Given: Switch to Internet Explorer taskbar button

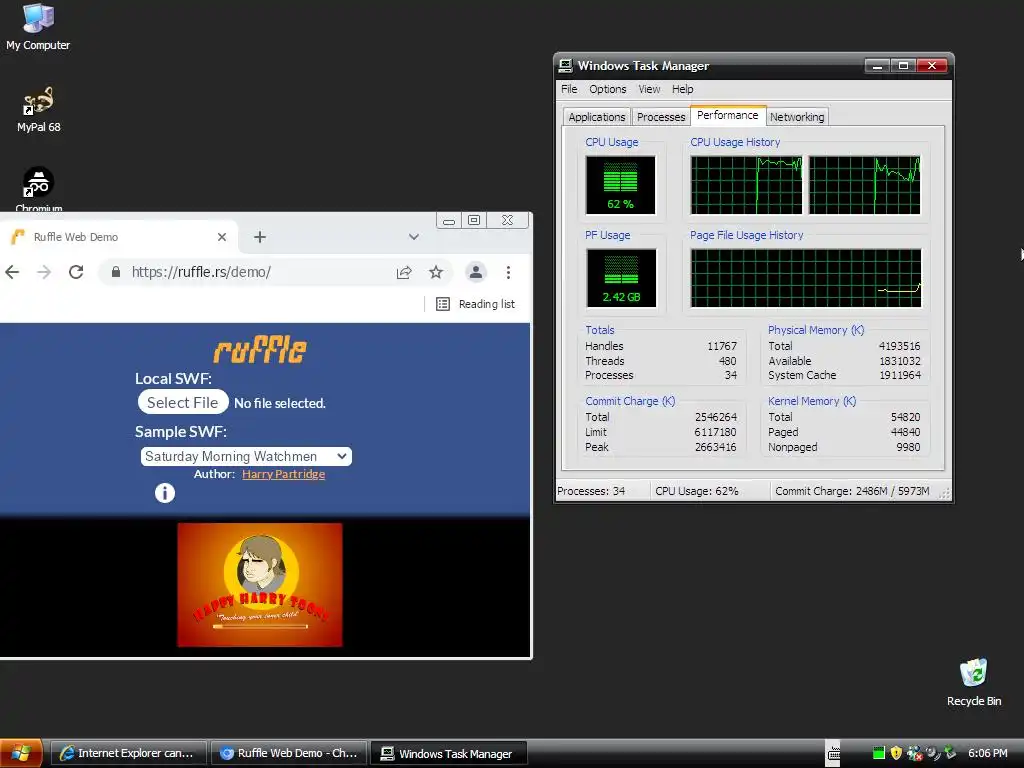Looking at the screenshot, I should [x=129, y=754].
